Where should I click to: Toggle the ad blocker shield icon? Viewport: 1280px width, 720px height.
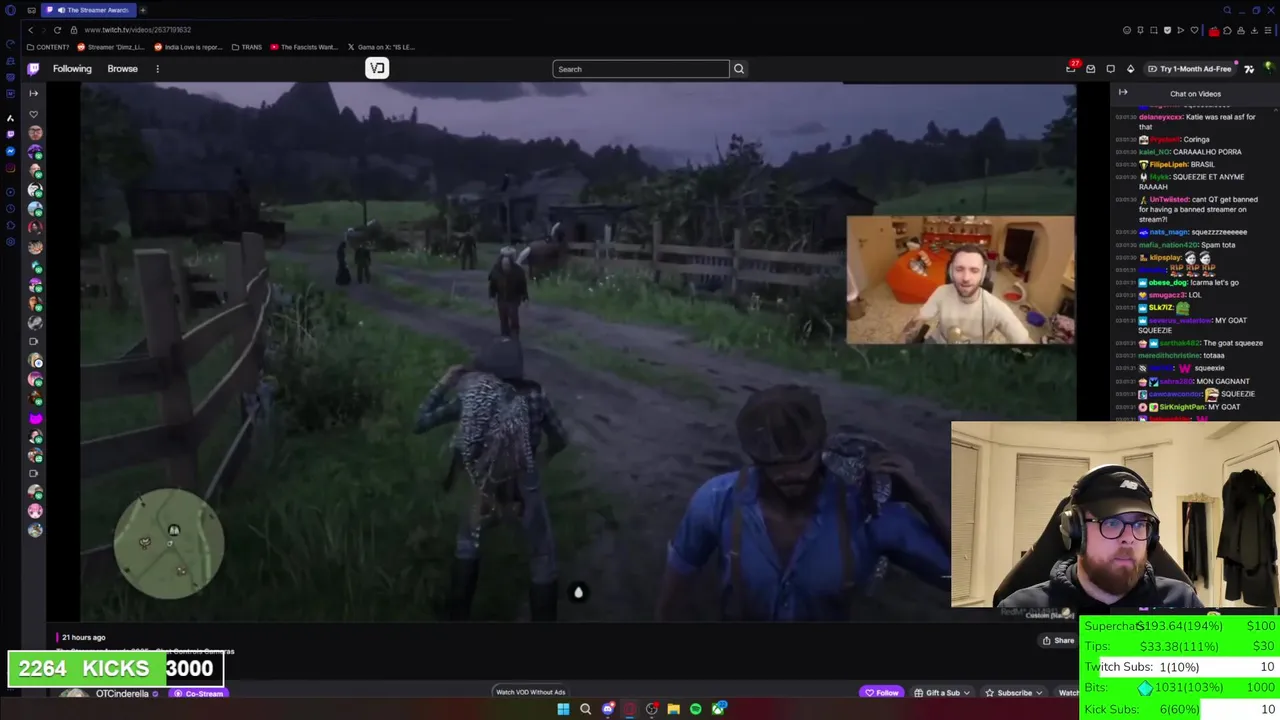[1167, 30]
